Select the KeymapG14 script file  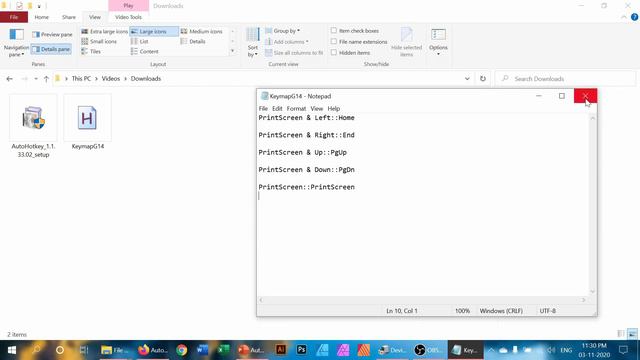tap(87, 122)
